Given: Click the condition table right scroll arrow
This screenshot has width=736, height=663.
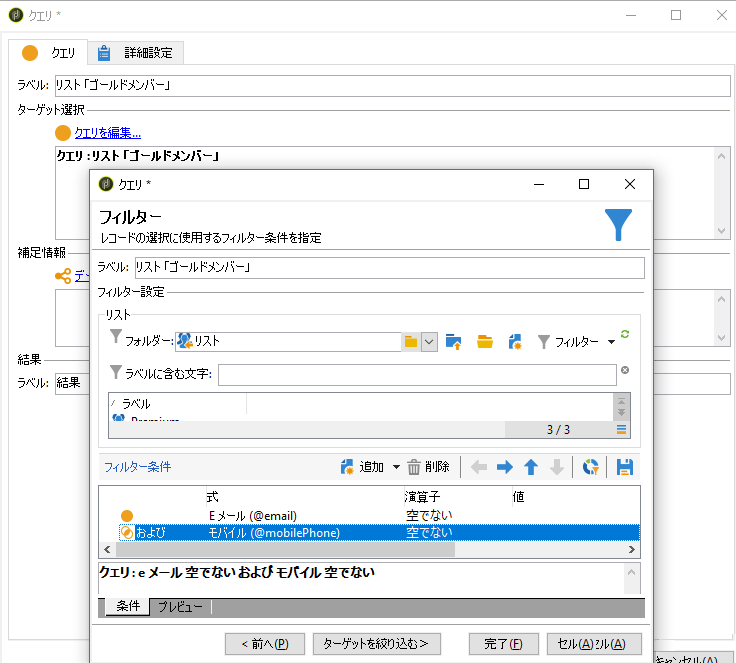Looking at the screenshot, I should [631, 549].
